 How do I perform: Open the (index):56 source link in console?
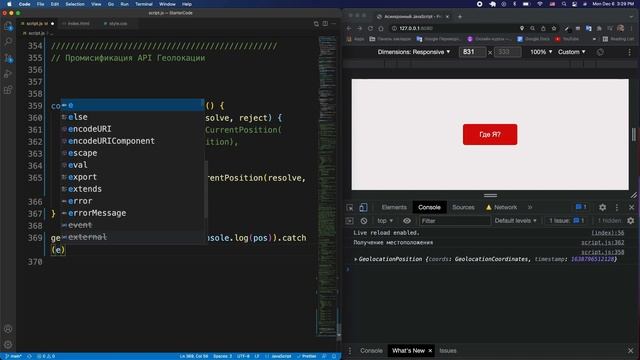click(x=608, y=233)
